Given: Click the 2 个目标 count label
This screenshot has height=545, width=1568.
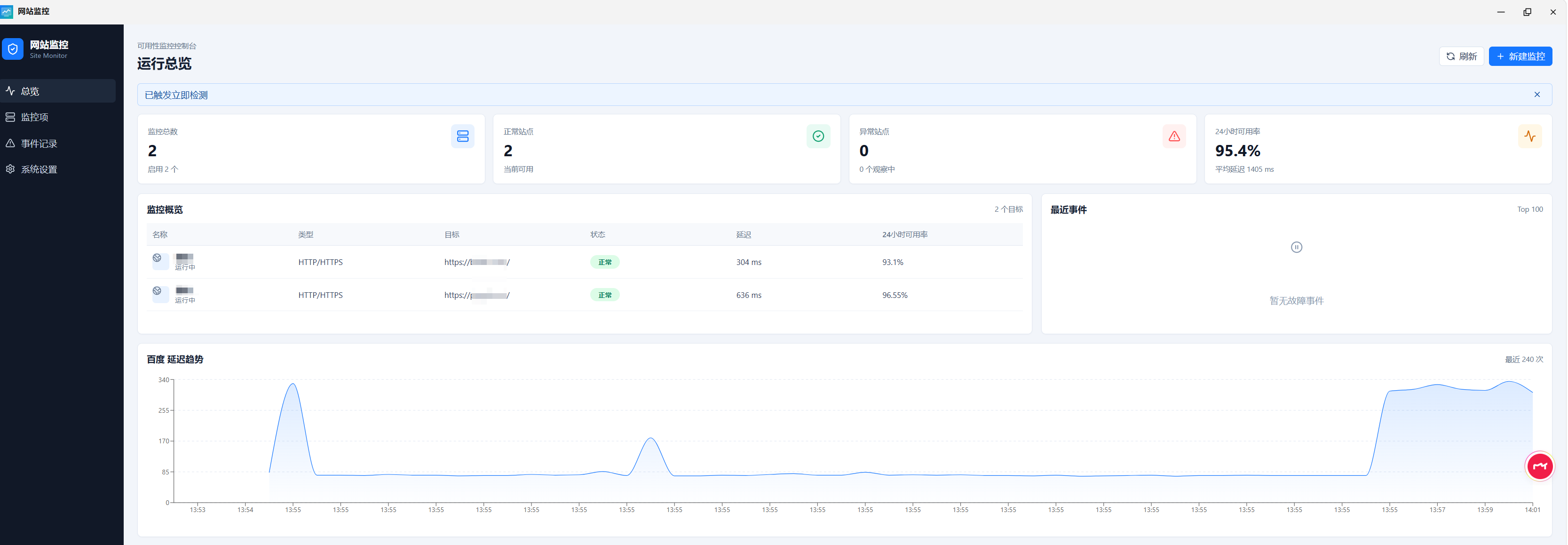Looking at the screenshot, I should tap(1009, 209).
